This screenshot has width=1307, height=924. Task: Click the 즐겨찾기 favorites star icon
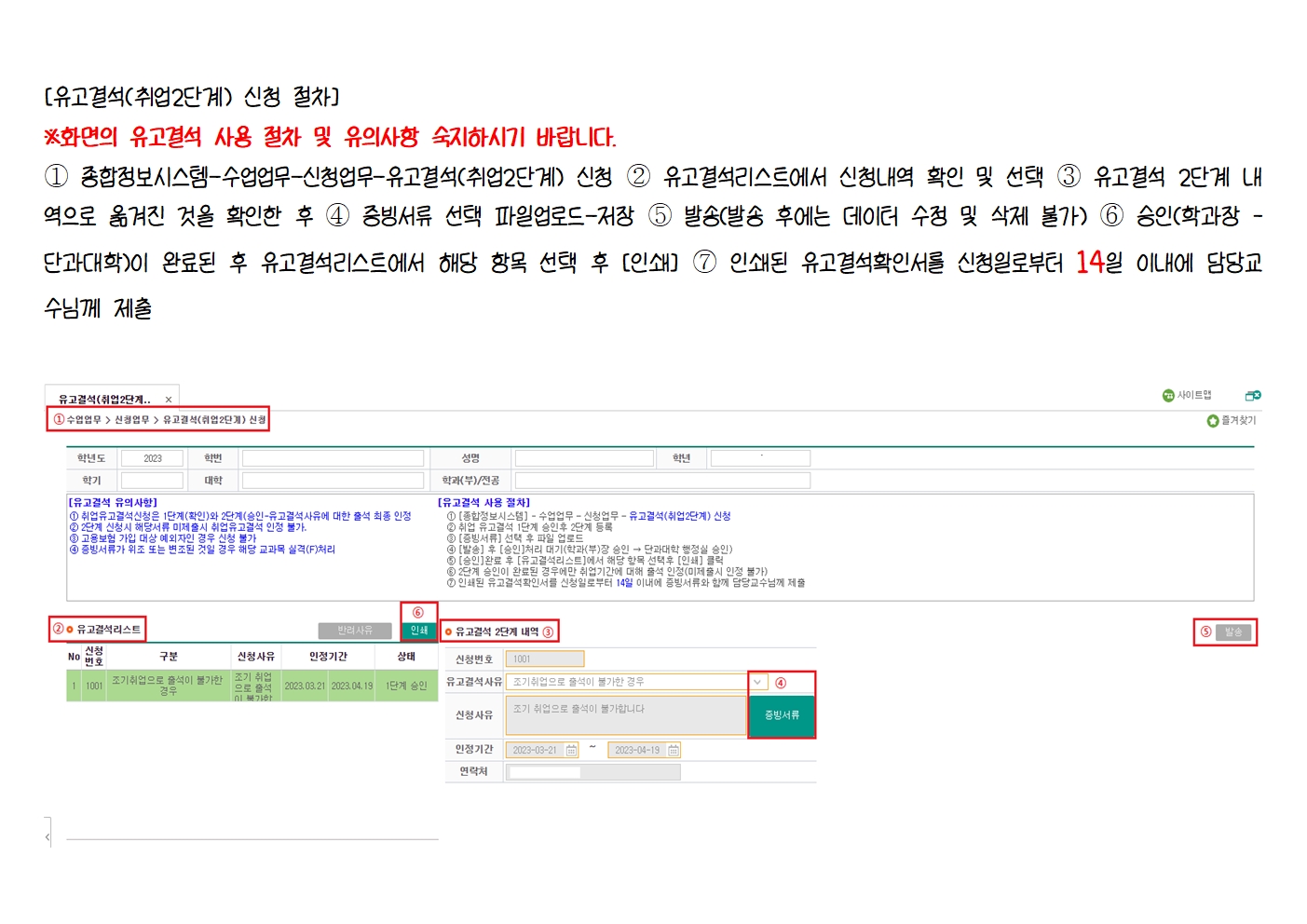click(x=1212, y=421)
